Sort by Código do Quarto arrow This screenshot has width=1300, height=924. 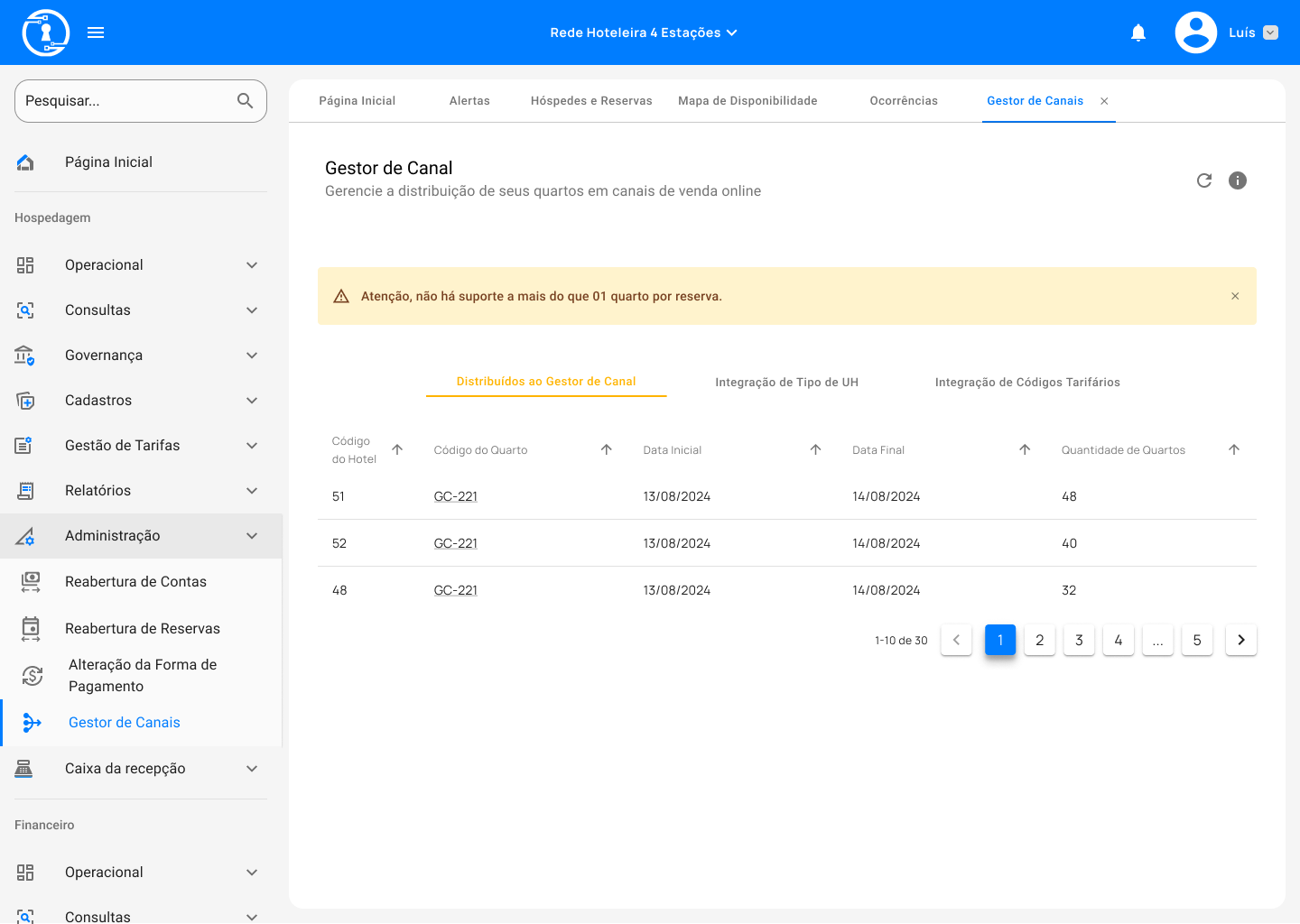pyautogui.click(x=607, y=449)
